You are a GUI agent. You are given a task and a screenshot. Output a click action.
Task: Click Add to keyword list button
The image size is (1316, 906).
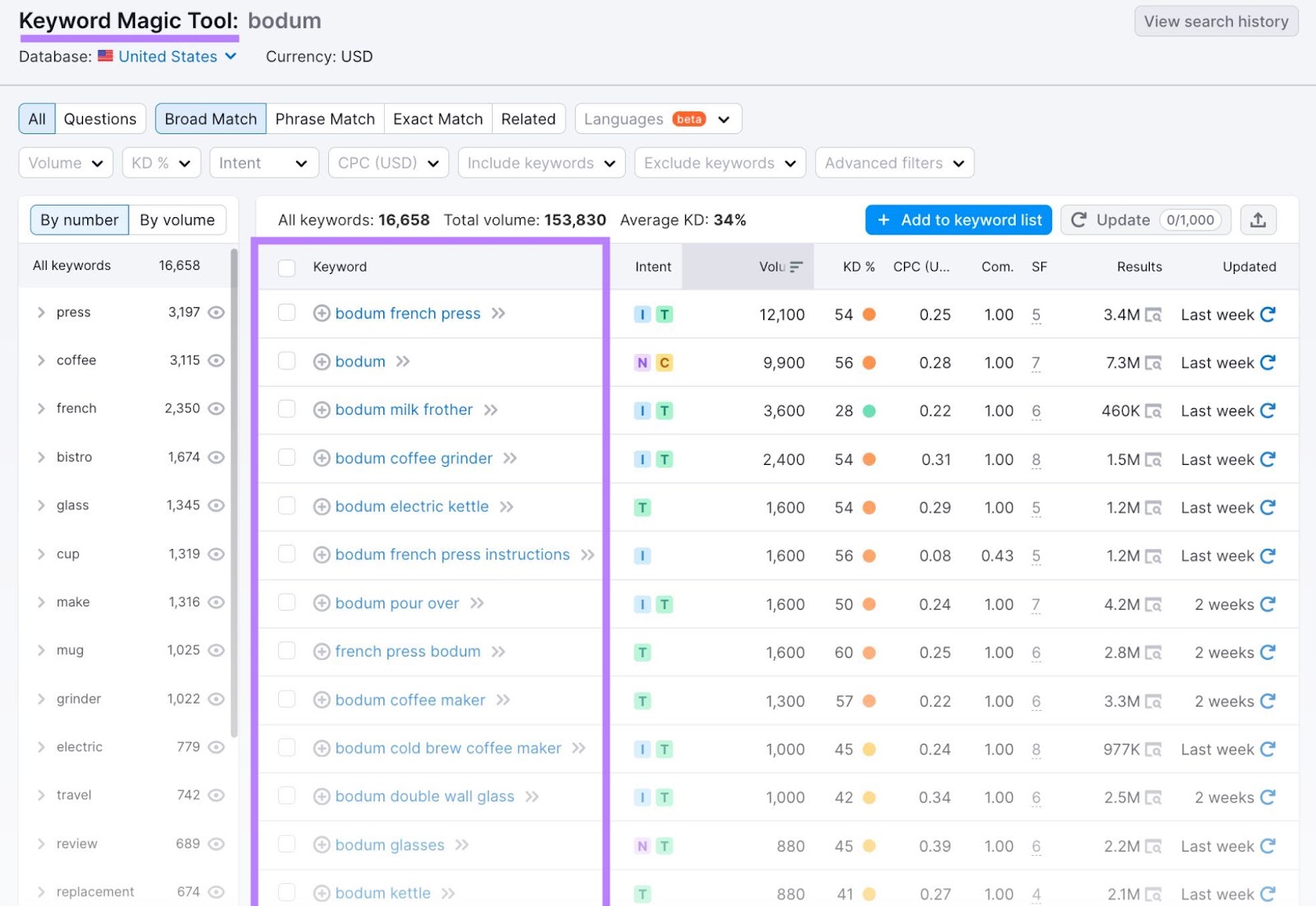(958, 220)
